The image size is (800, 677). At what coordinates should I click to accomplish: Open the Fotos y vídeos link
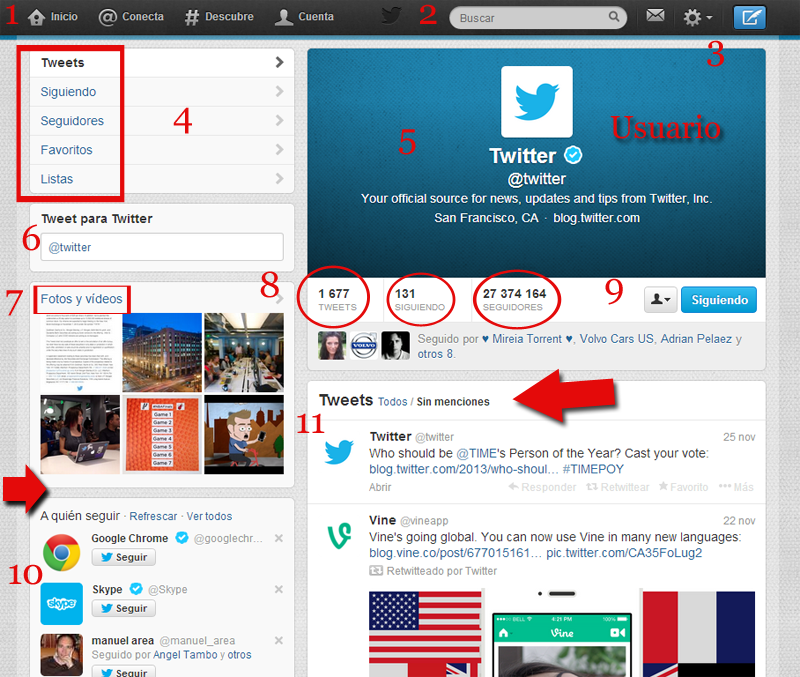[x=82, y=298]
